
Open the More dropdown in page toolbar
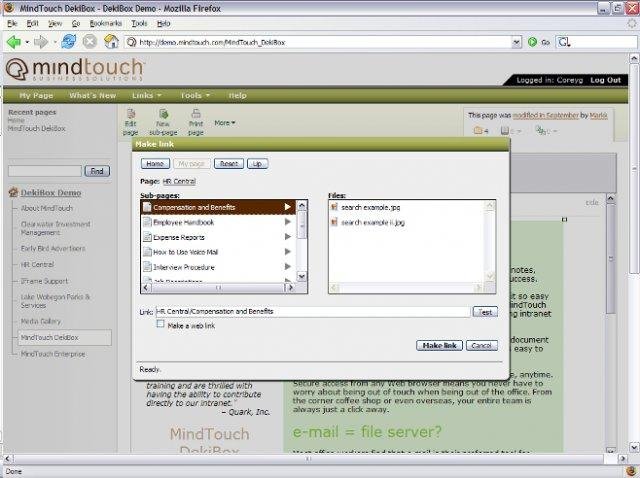[x=225, y=123]
